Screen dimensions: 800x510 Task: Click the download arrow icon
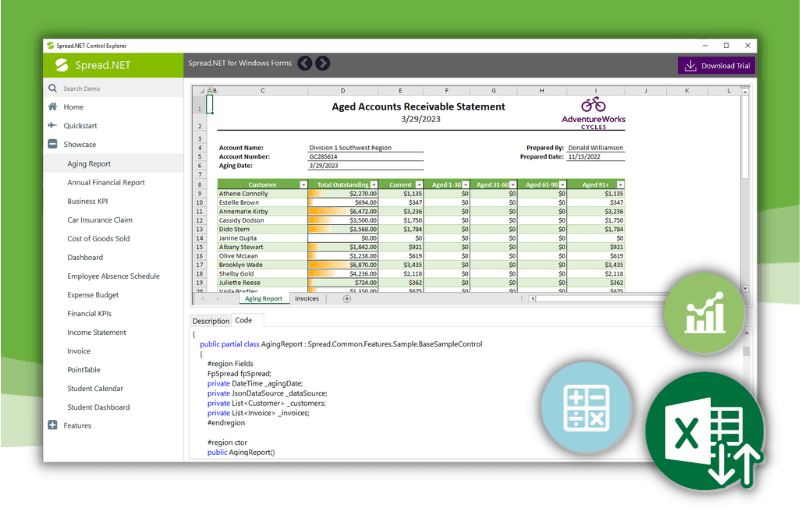(690, 65)
